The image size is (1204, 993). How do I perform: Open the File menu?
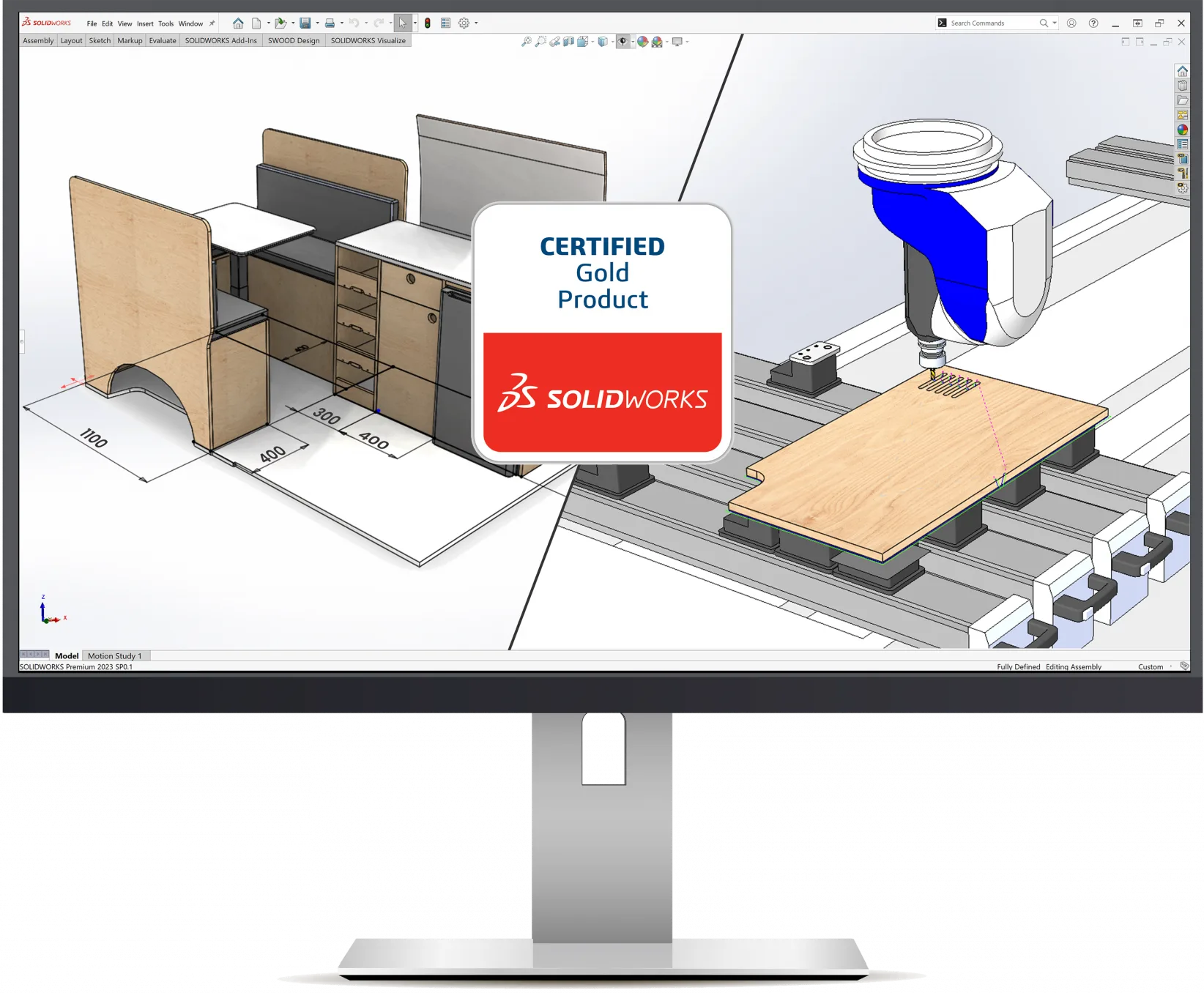(x=92, y=23)
